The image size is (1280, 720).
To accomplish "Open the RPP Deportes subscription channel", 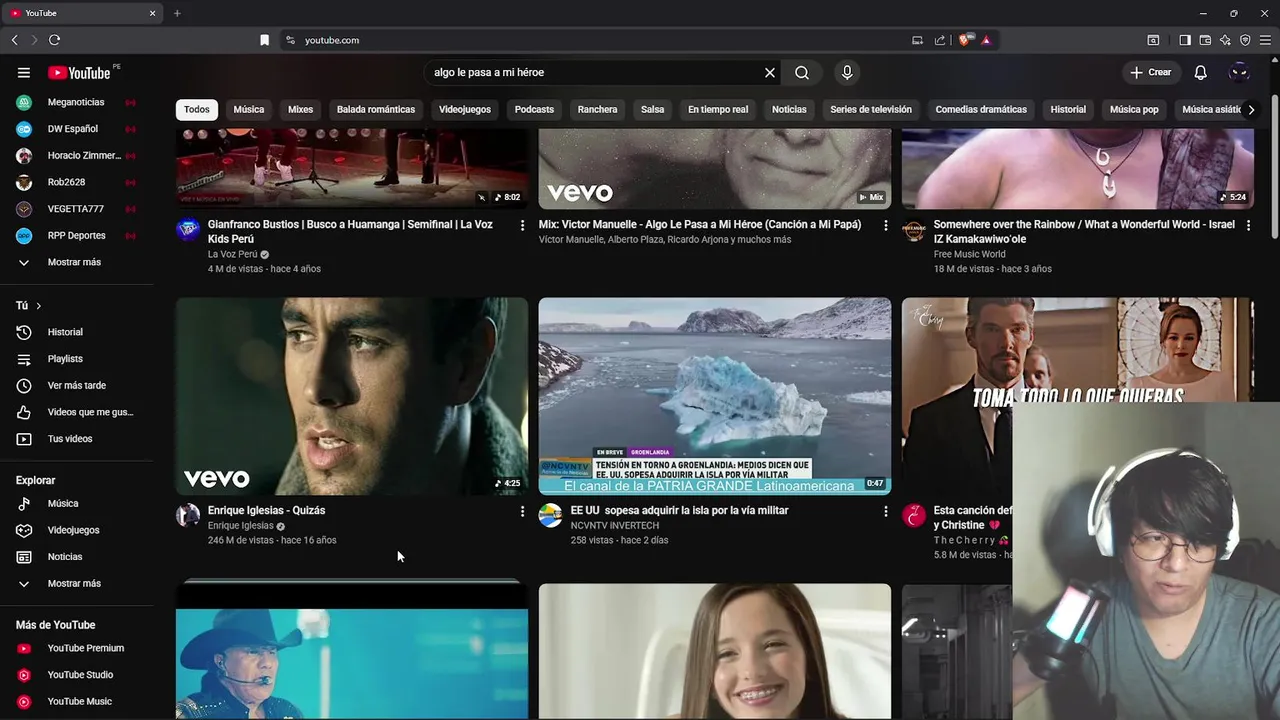I will [x=76, y=235].
